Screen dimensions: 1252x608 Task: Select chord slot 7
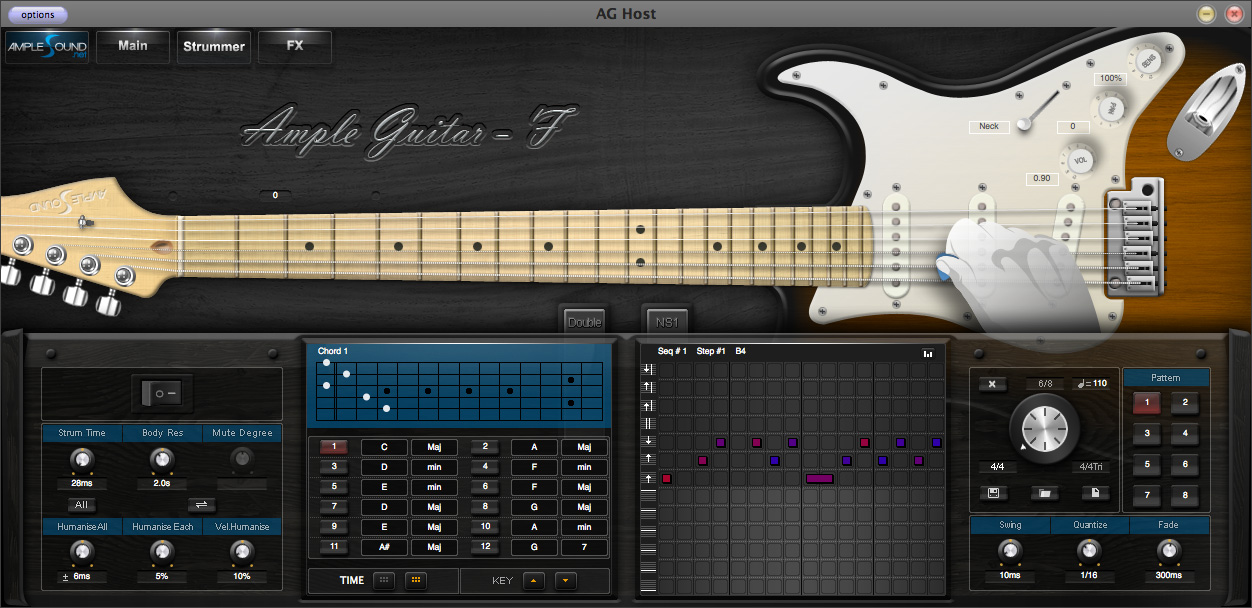coord(334,507)
